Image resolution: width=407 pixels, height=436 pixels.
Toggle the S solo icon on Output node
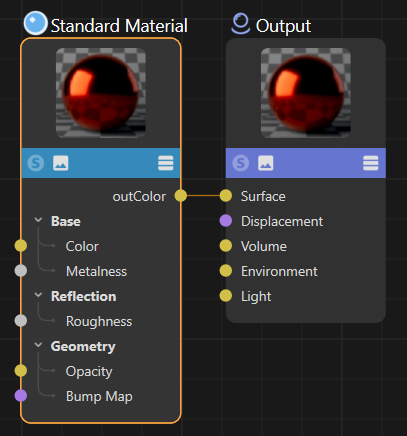(x=241, y=163)
